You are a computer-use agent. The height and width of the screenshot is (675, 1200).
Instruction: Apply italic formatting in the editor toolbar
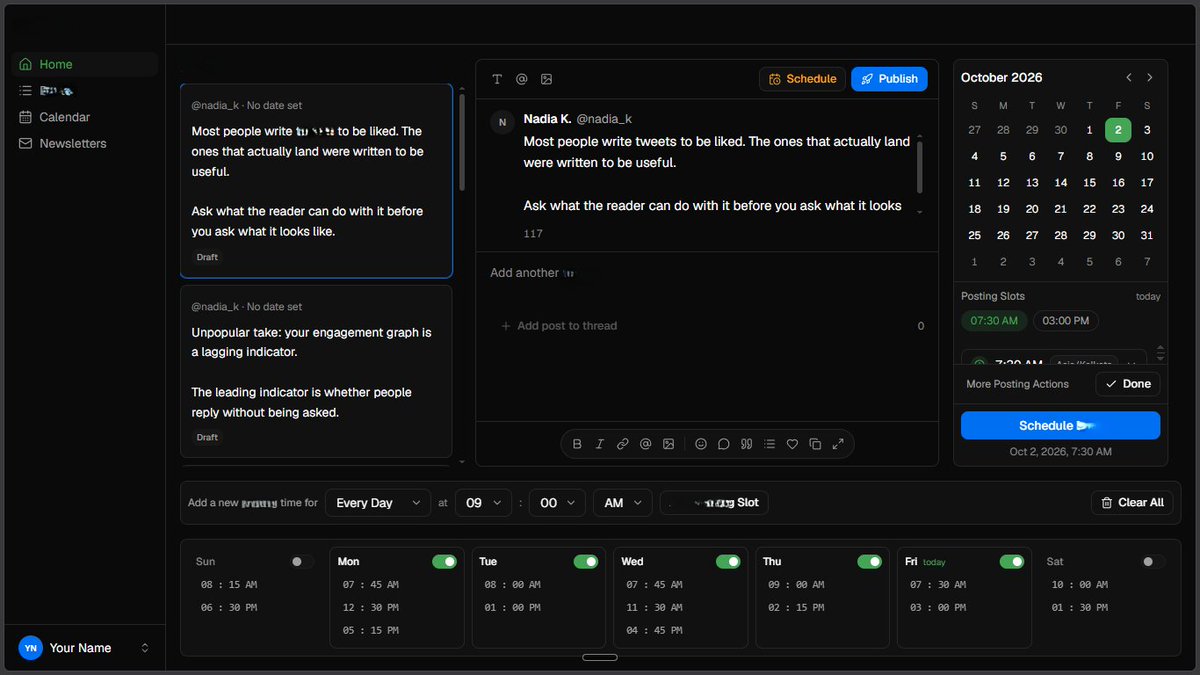[600, 444]
